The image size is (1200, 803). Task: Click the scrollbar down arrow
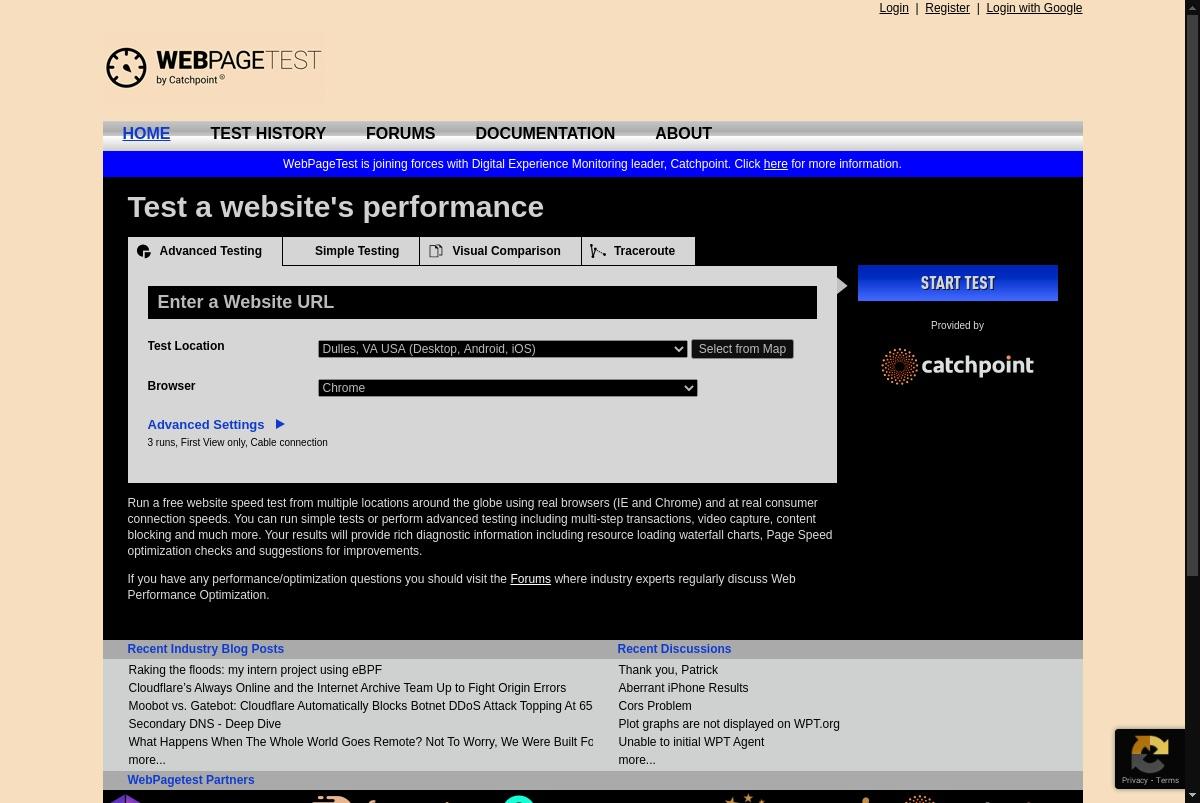tap(1192, 795)
